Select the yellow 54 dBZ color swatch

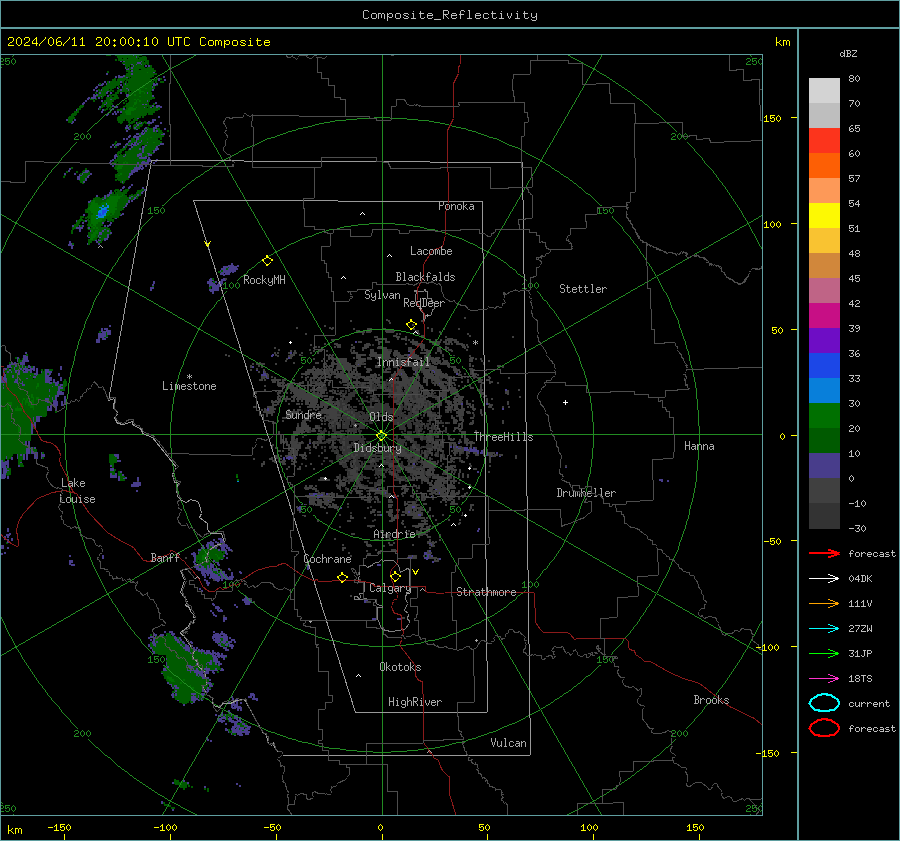824,216
